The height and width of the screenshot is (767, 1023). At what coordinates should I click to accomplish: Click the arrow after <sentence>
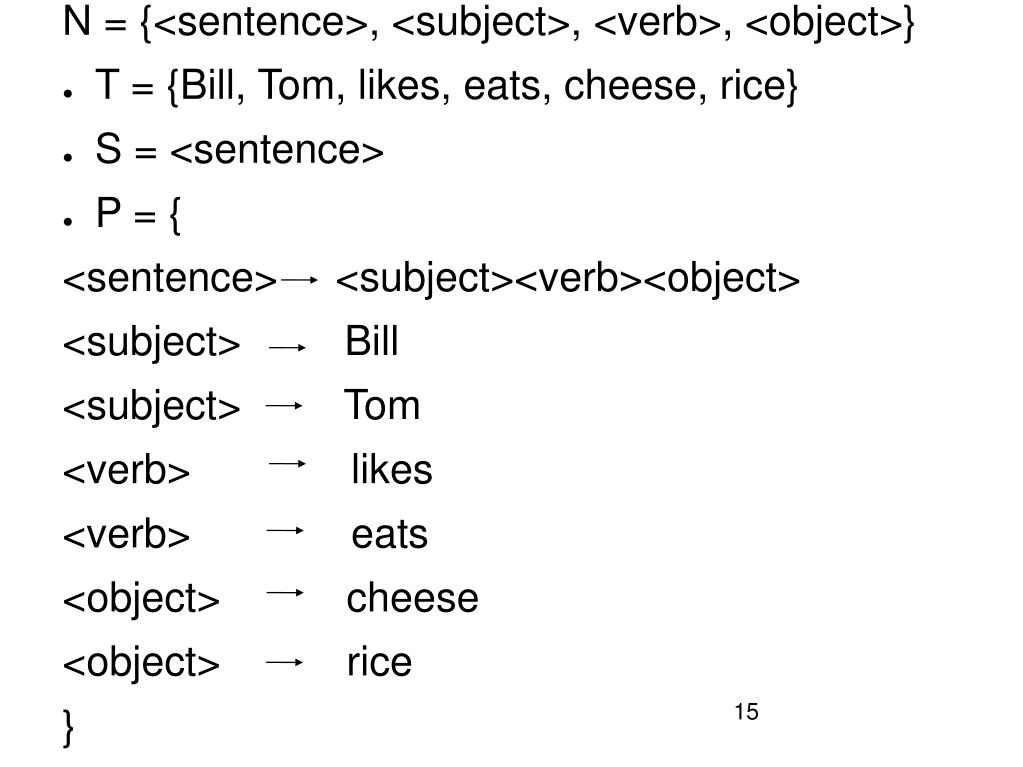point(298,280)
